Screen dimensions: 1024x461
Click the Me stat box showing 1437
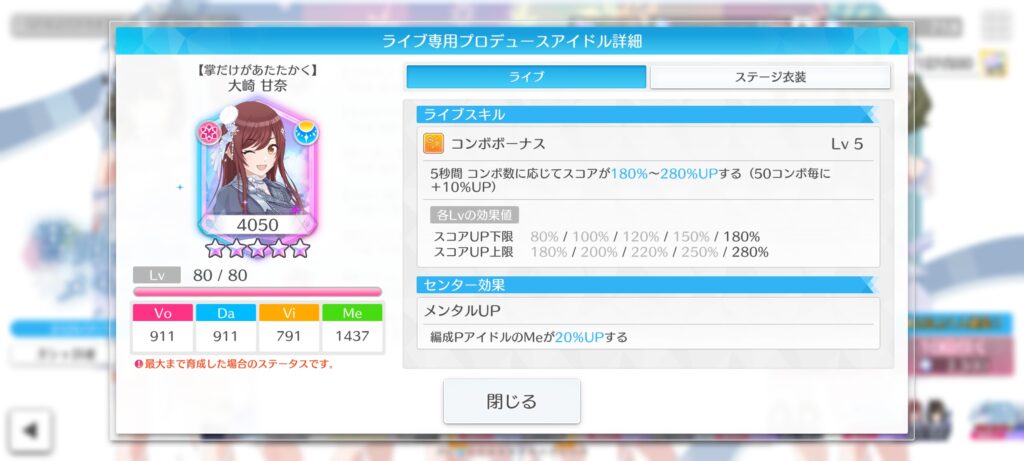pyautogui.click(x=352, y=328)
